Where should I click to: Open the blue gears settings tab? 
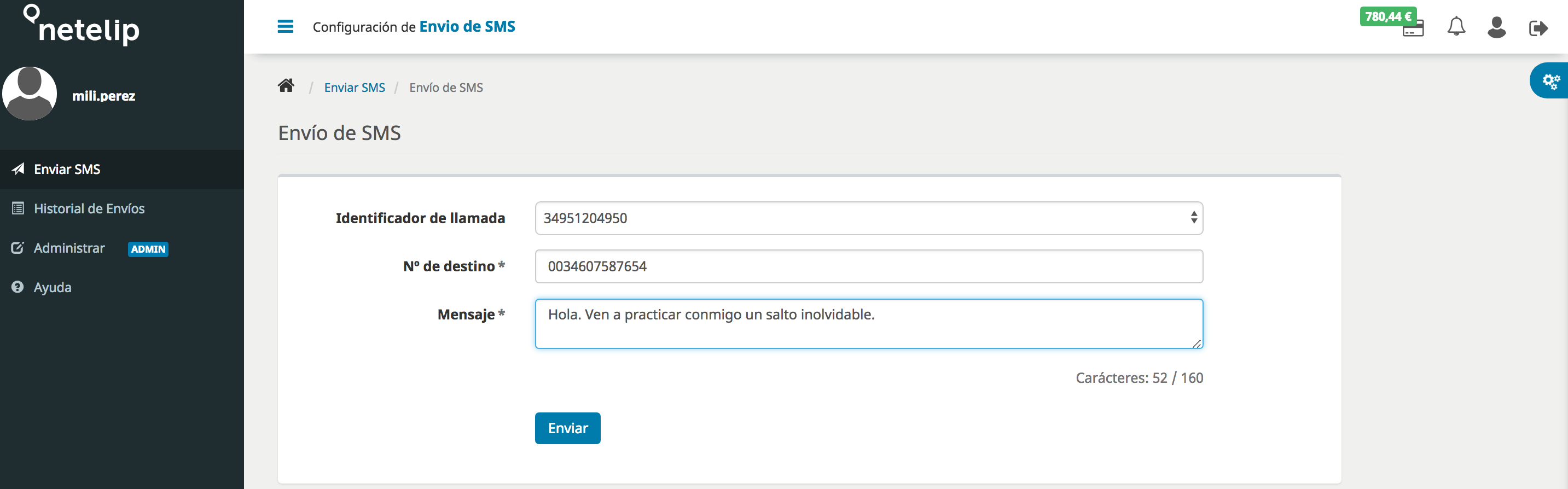tap(1550, 81)
